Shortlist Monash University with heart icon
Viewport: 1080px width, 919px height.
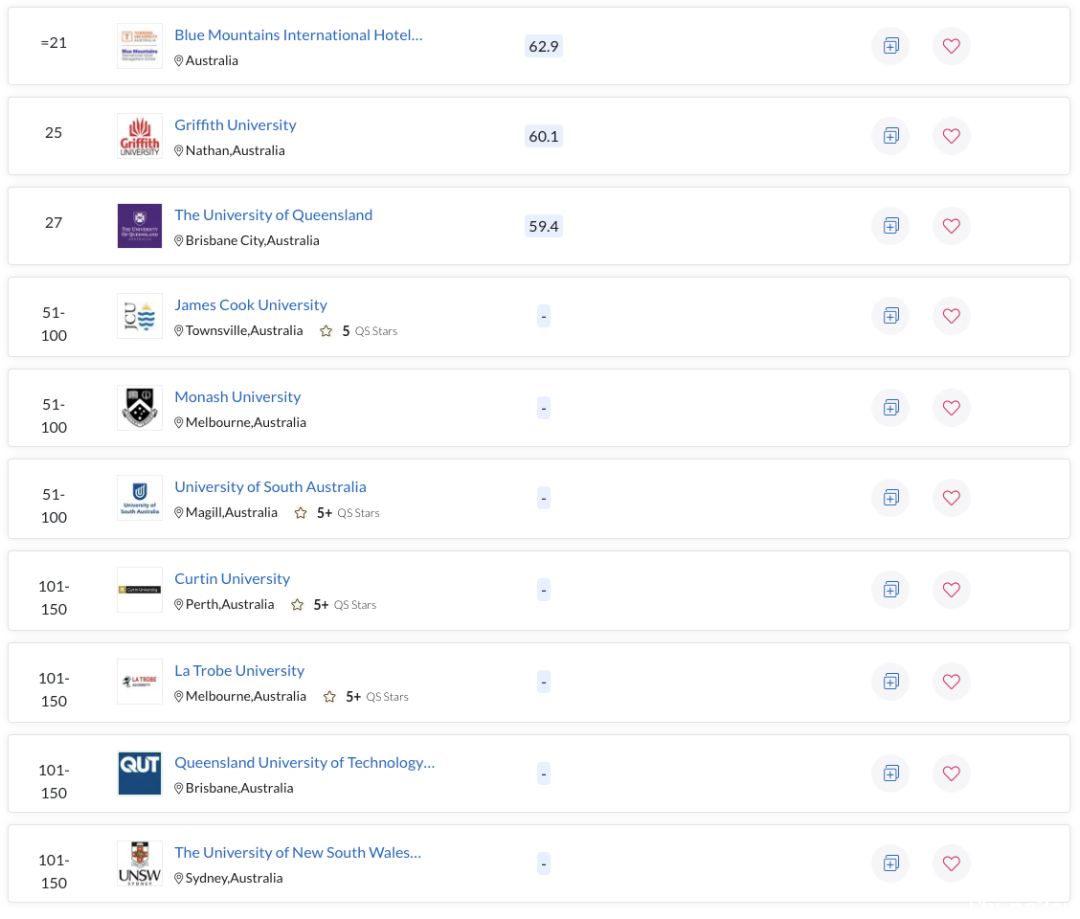[951, 408]
